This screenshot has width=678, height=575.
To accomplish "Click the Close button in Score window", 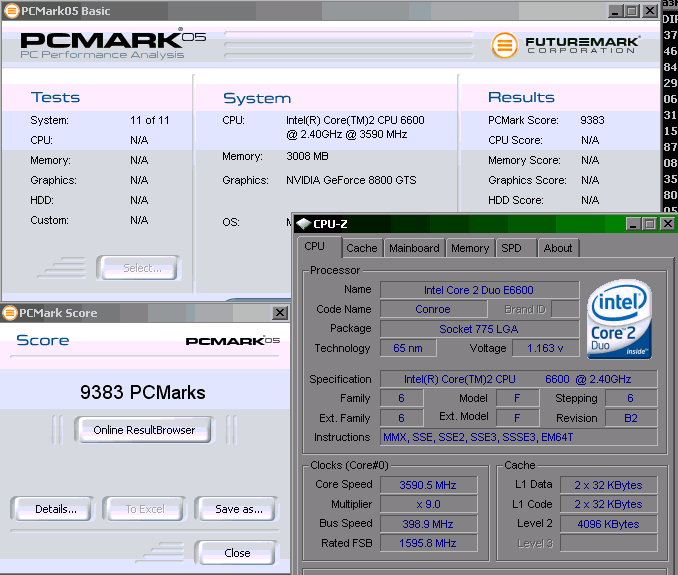I will click(x=236, y=553).
